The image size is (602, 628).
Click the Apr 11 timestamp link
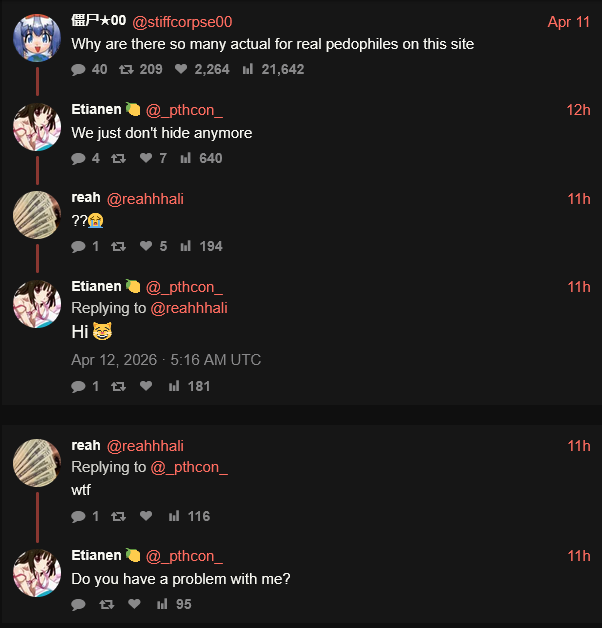tap(568, 22)
